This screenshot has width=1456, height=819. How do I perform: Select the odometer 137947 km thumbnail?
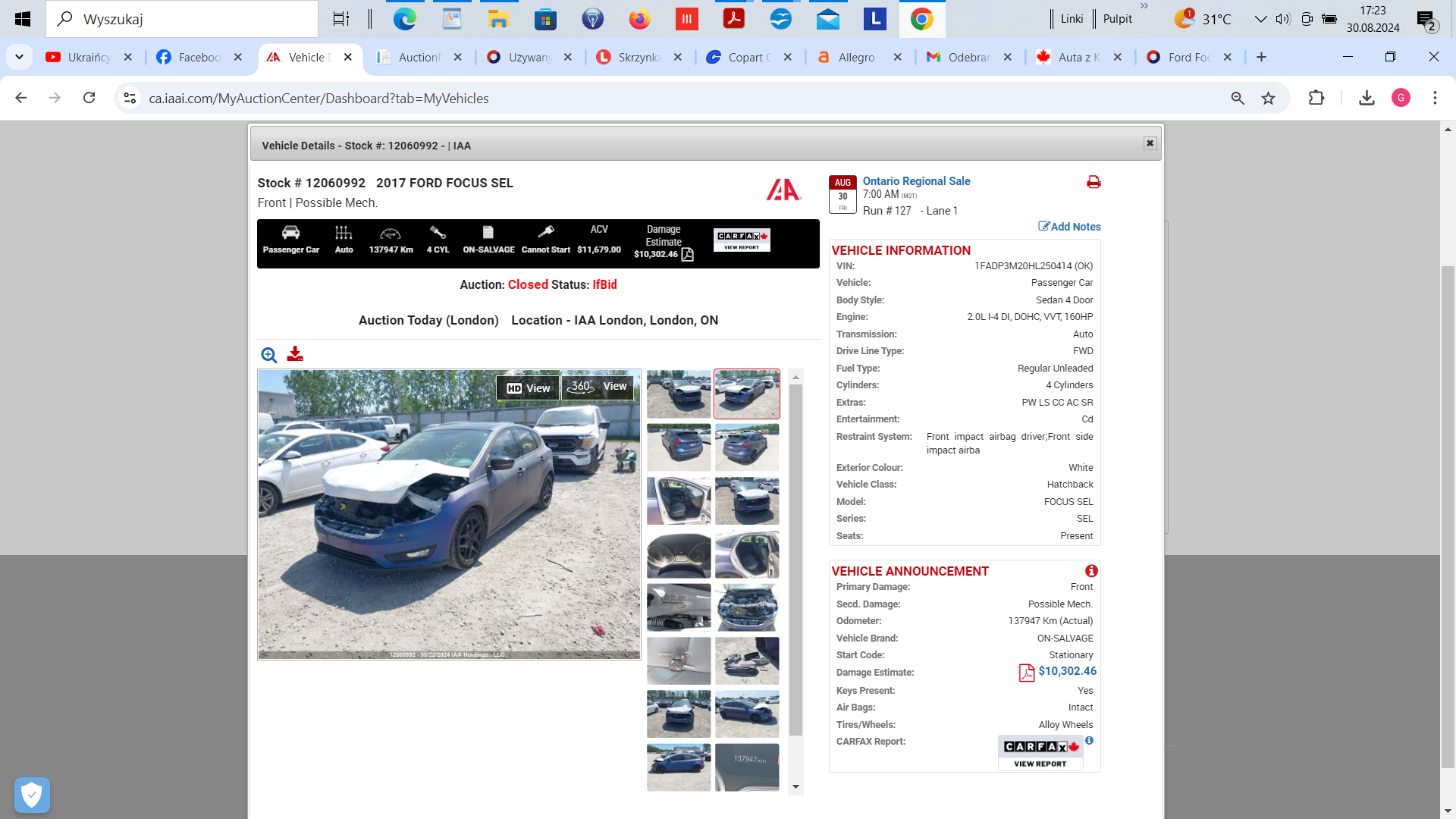pos(747,767)
